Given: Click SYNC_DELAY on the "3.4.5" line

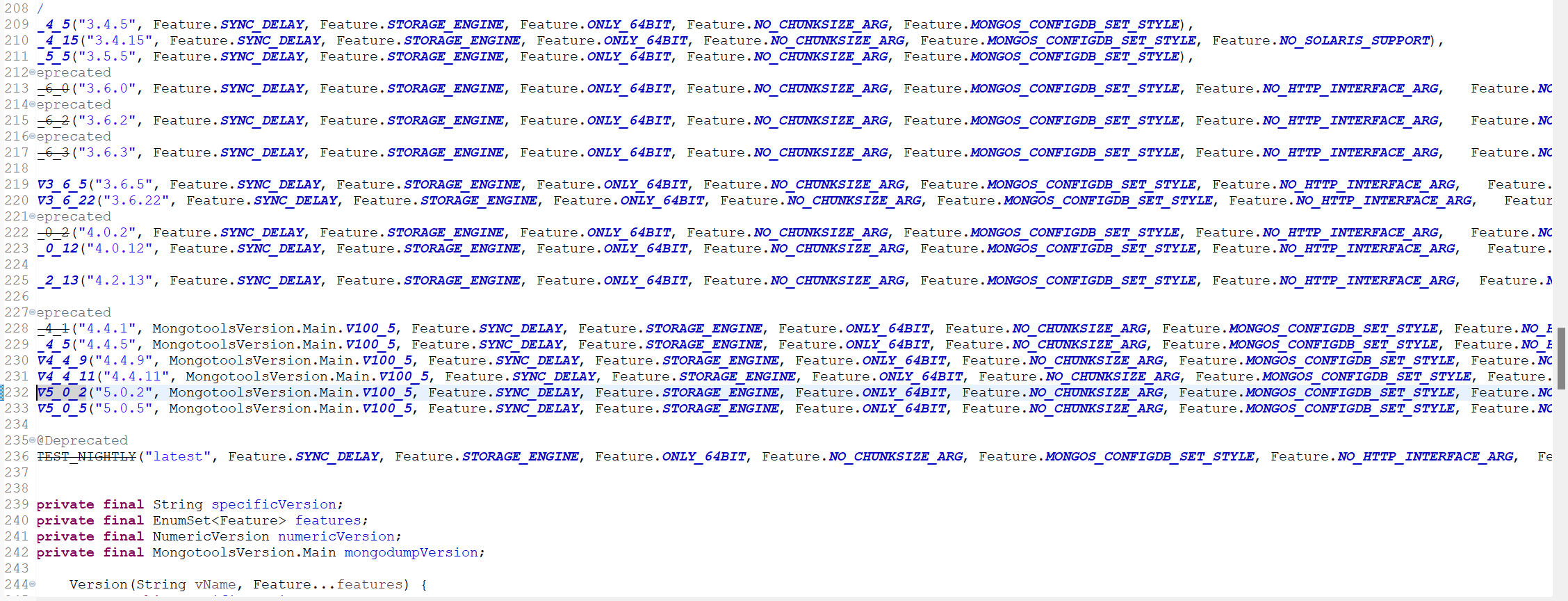Looking at the screenshot, I should (262, 24).
